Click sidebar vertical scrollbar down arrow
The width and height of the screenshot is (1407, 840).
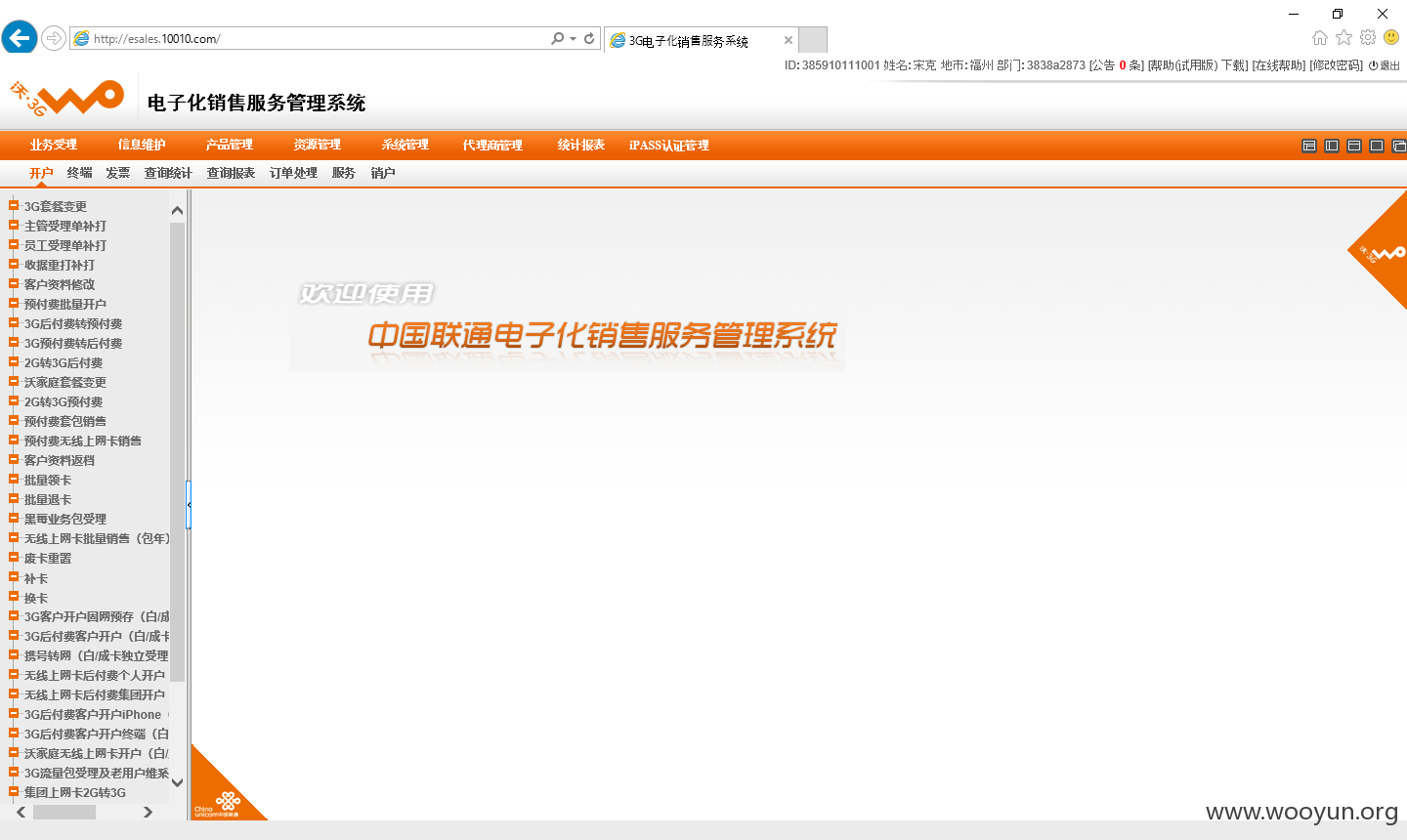[x=177, y=782]
